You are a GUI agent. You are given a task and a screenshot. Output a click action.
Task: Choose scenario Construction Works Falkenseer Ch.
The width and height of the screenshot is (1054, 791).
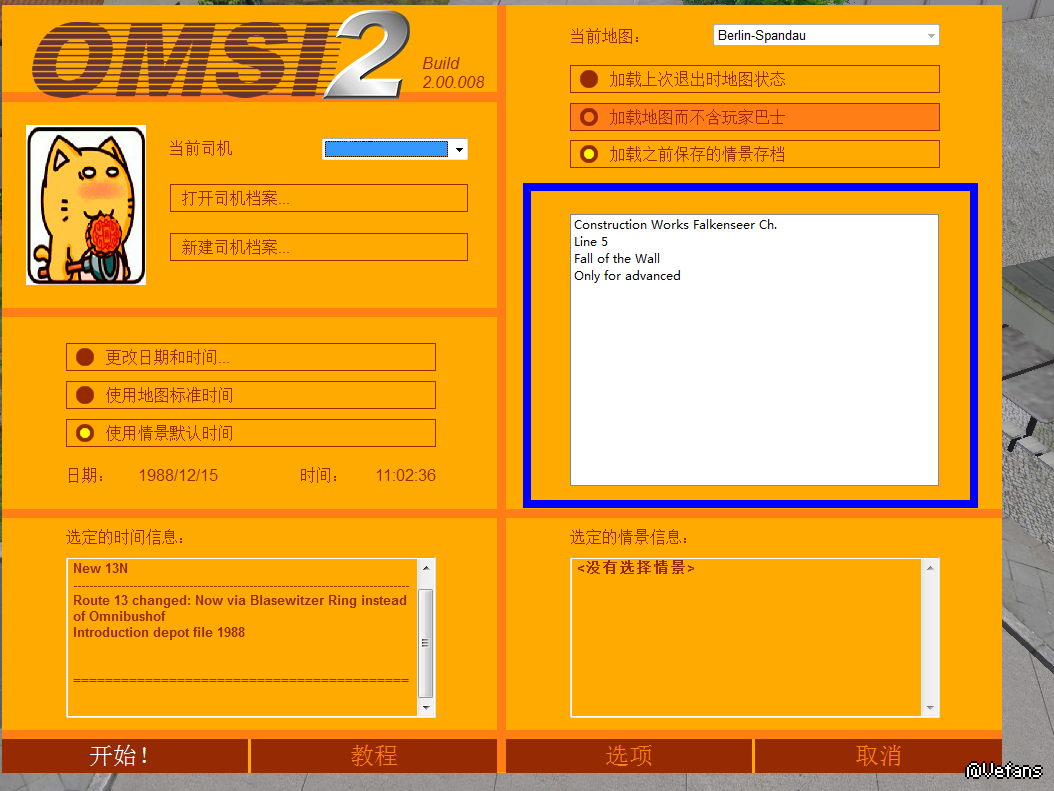click(675, 224)
